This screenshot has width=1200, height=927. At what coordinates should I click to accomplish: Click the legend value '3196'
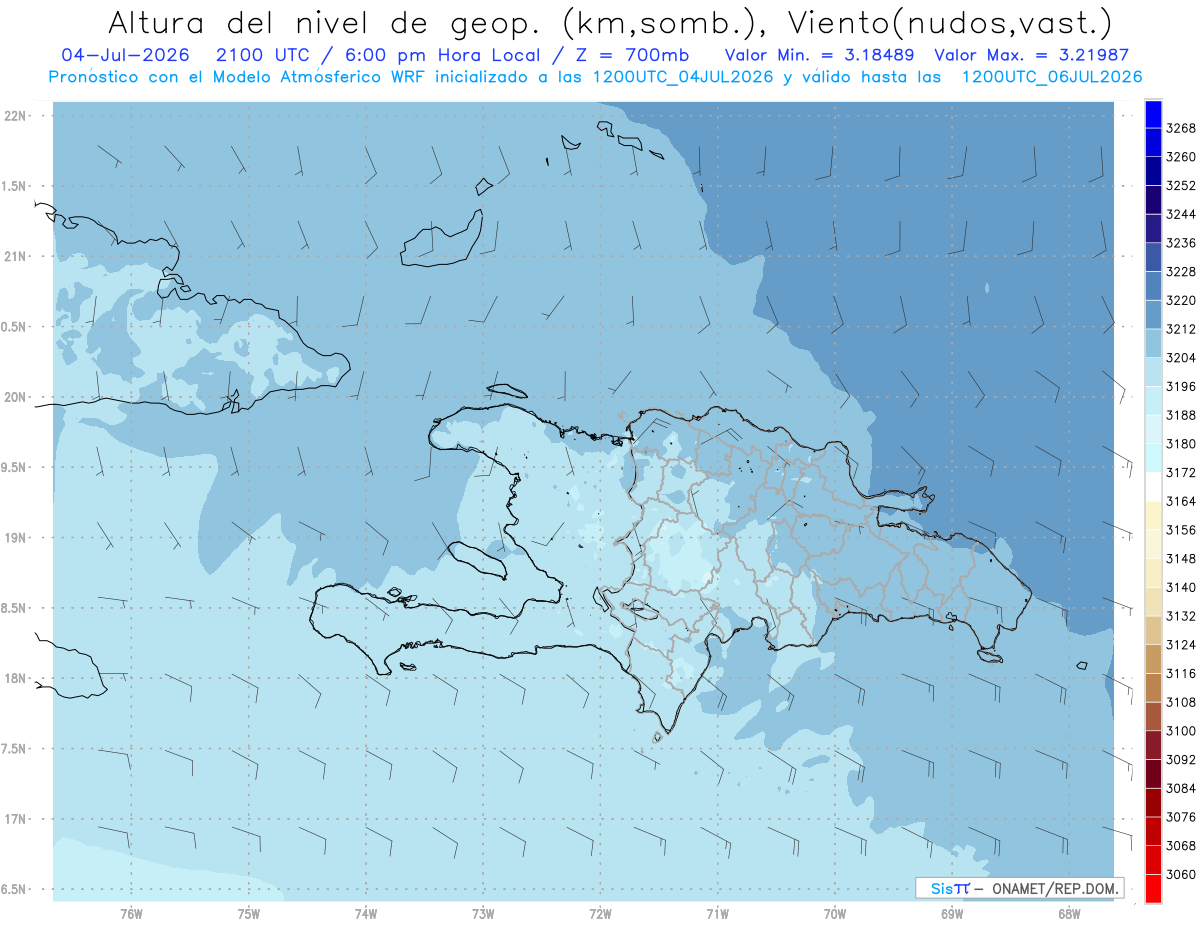(x=1181, y=387)
